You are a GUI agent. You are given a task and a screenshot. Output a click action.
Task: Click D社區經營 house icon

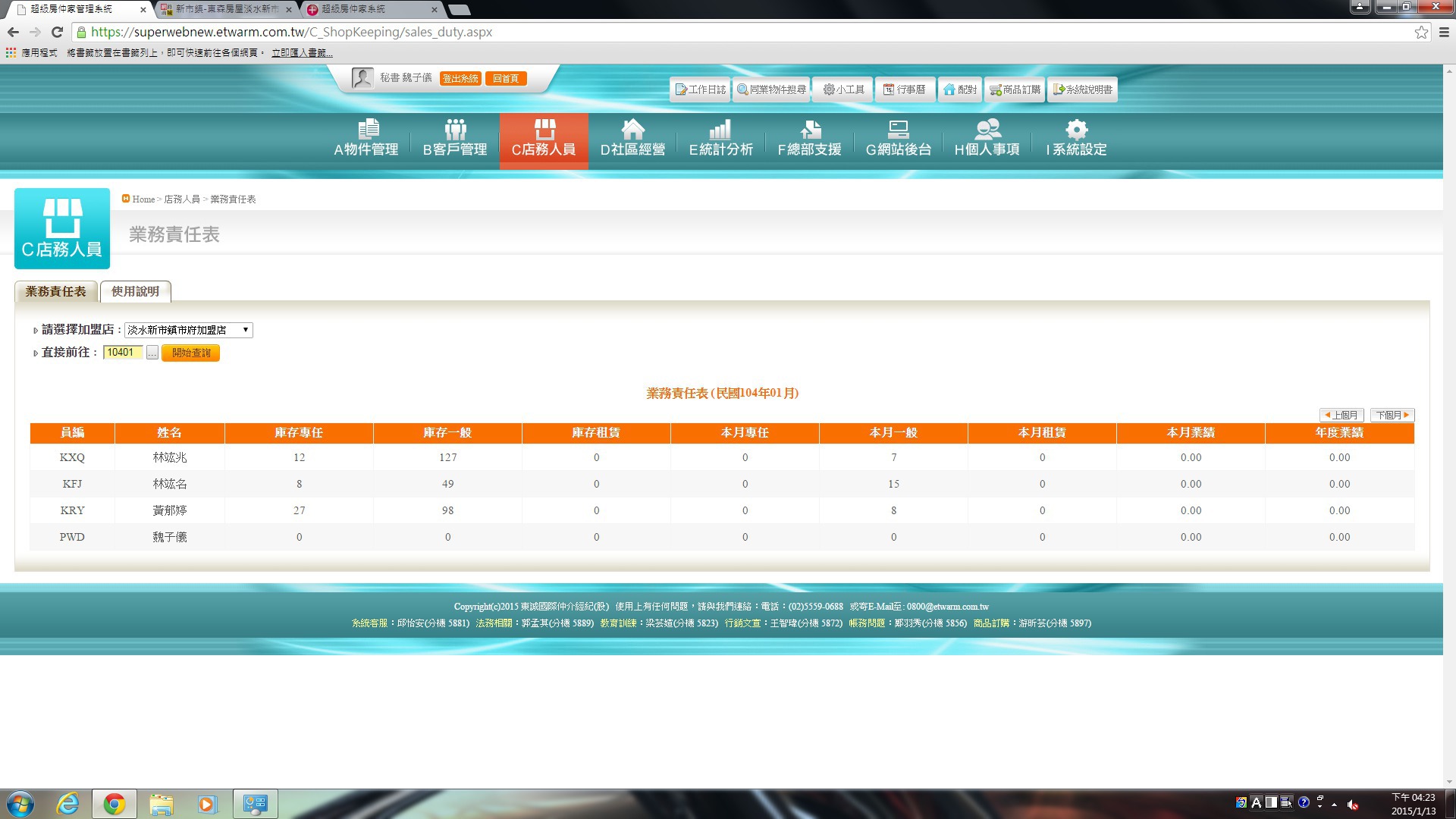coord(632,129)
